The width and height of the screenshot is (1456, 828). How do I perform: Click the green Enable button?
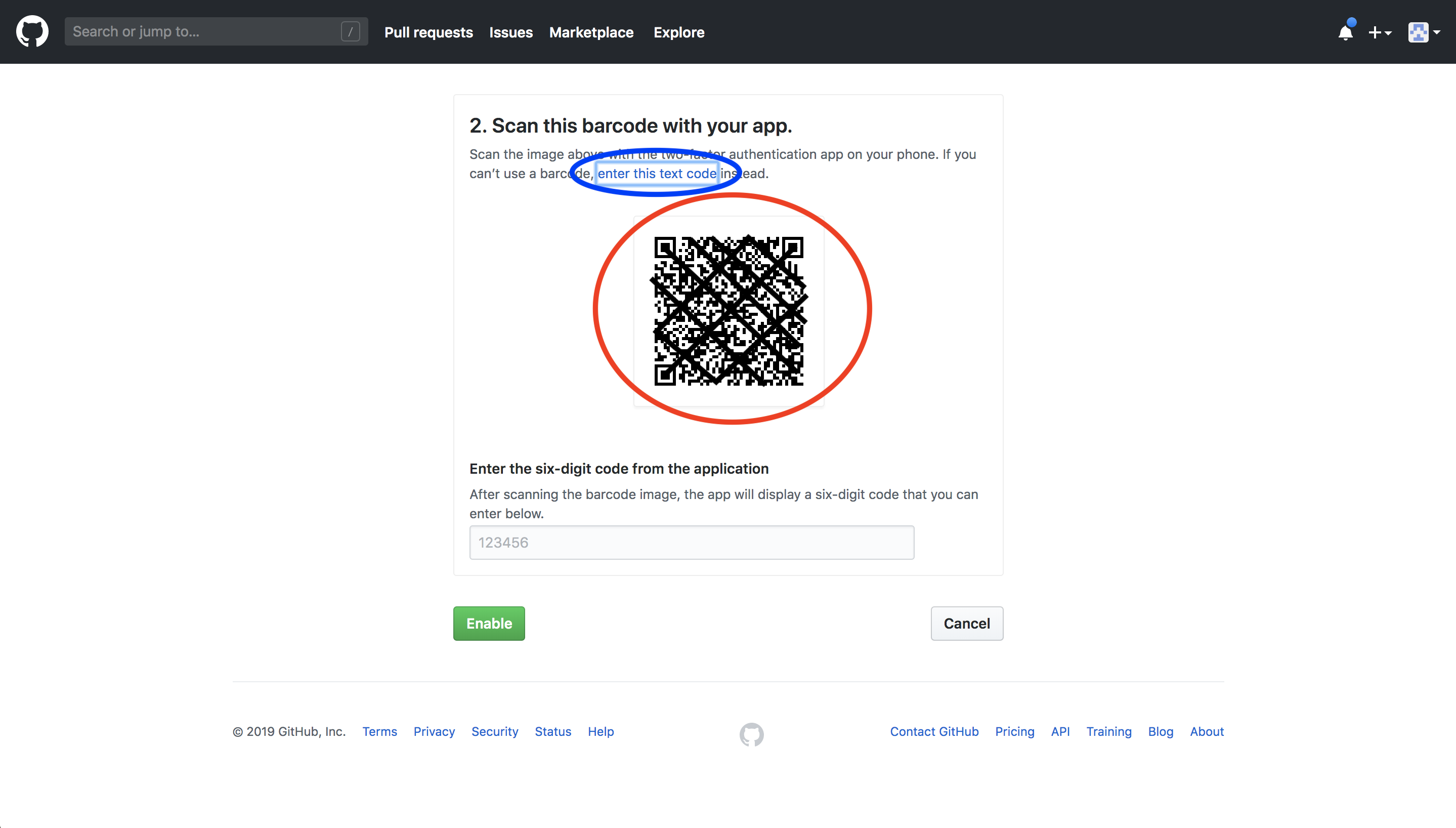489,623
